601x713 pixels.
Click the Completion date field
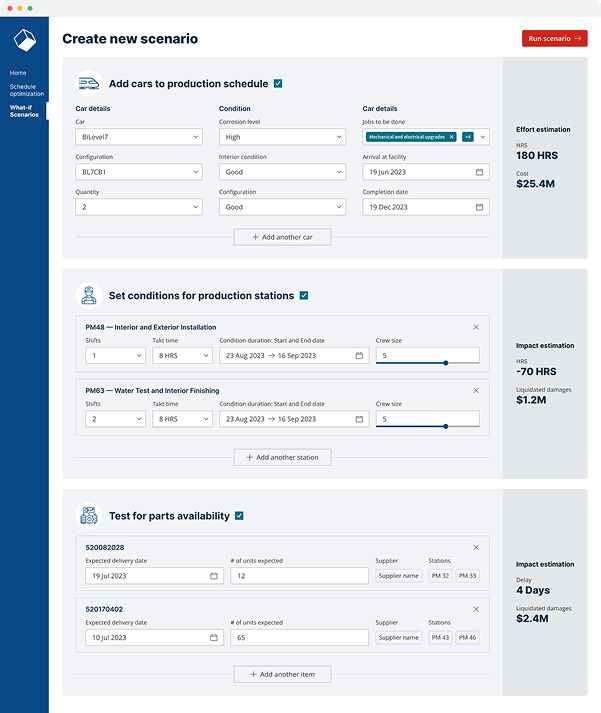click(426, 207)
